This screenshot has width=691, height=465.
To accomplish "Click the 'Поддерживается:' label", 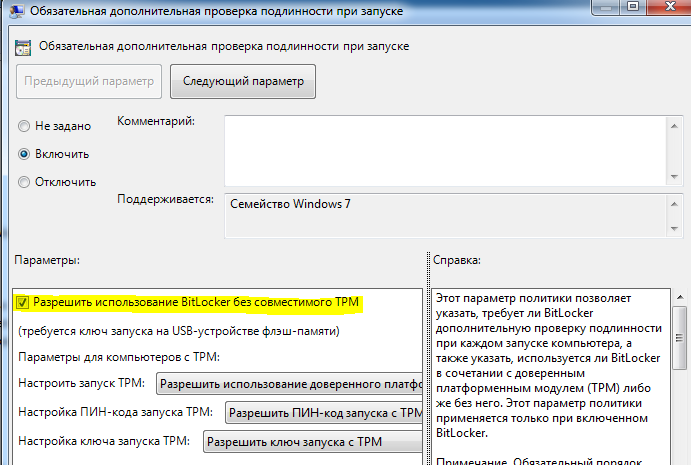I will click(x=165, y=199).
